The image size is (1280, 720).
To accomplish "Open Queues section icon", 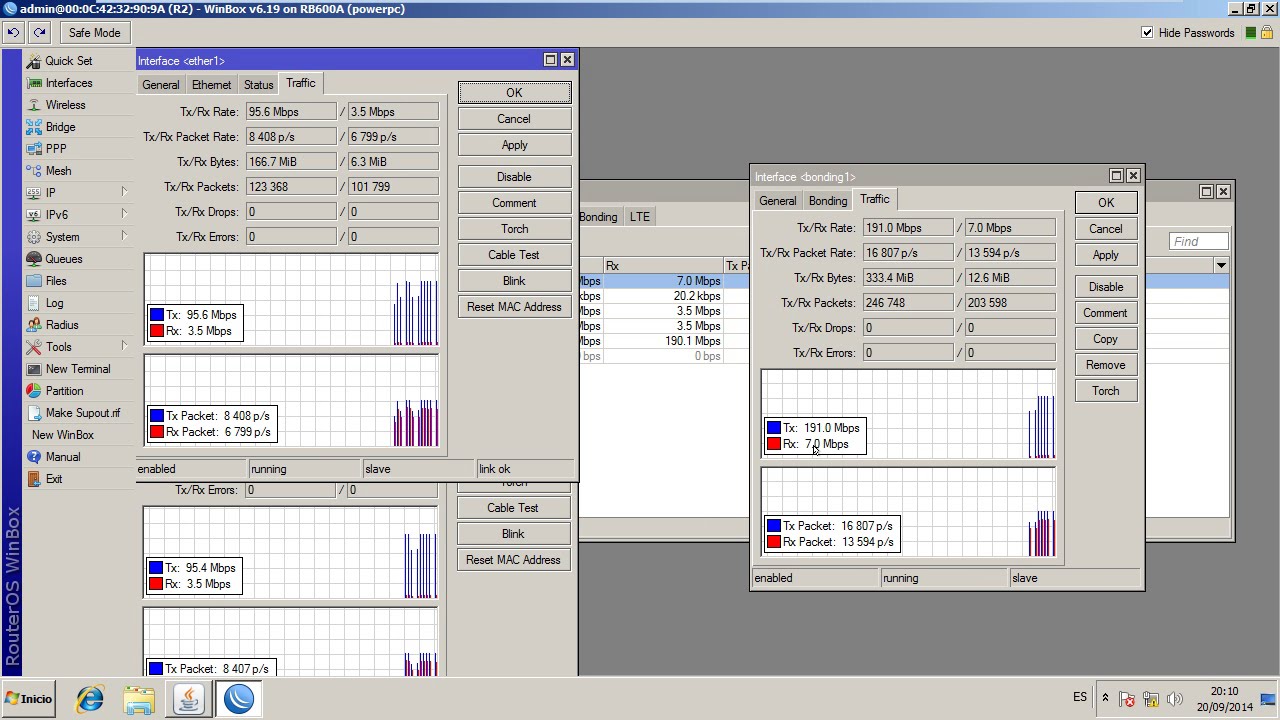I will point(34,259).
